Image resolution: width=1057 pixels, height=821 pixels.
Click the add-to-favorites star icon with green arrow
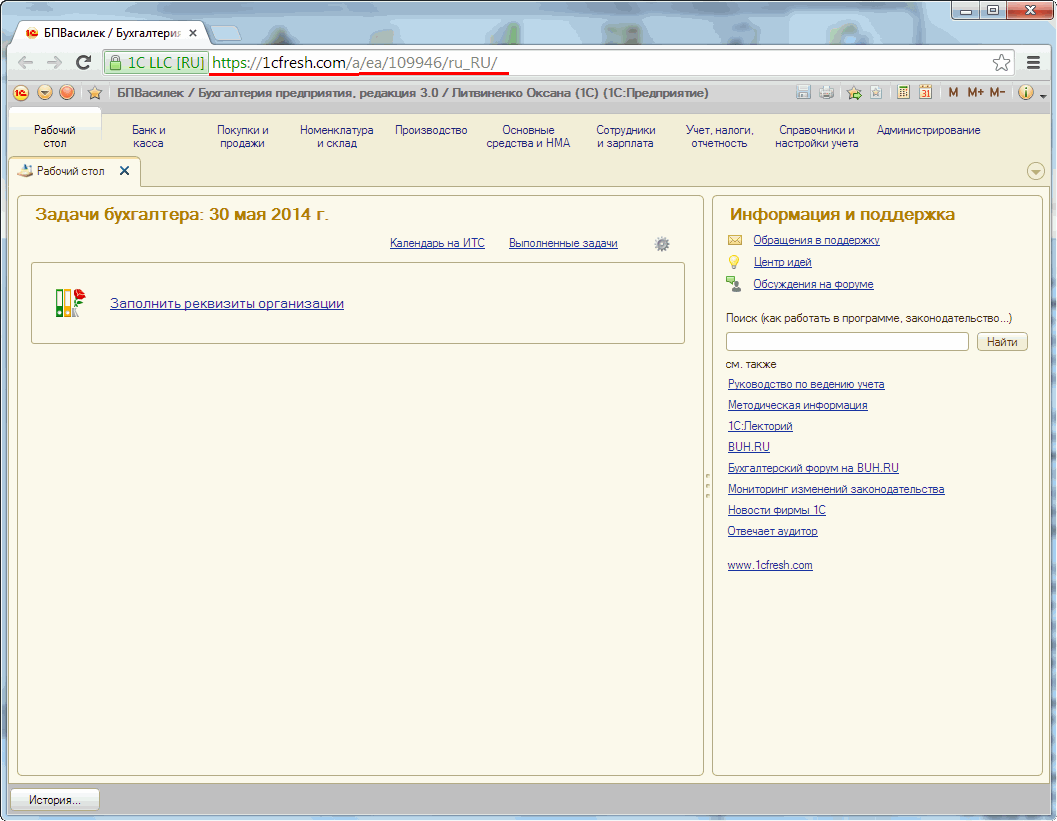point(854,93)
